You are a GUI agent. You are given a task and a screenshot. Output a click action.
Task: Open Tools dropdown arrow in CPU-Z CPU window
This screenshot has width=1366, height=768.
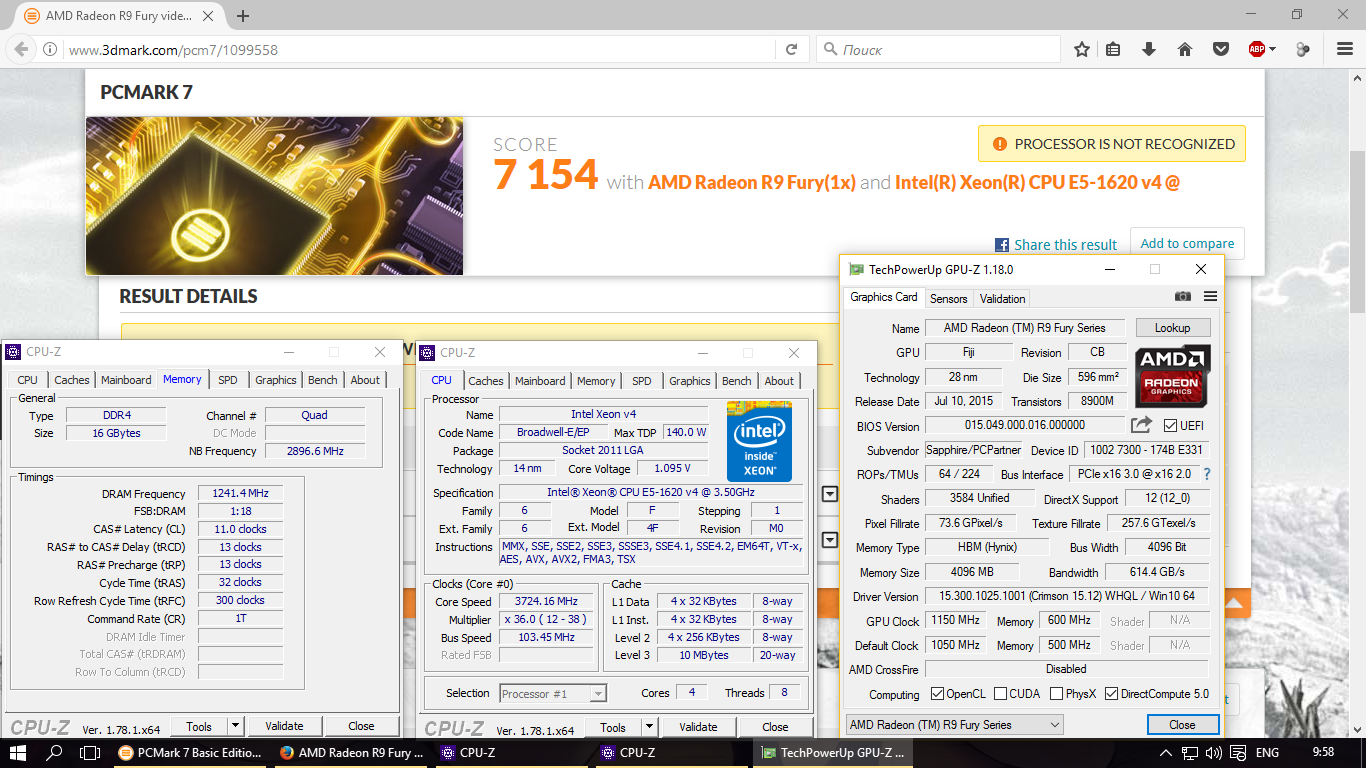pyautogui.click(x=650, y=727)
